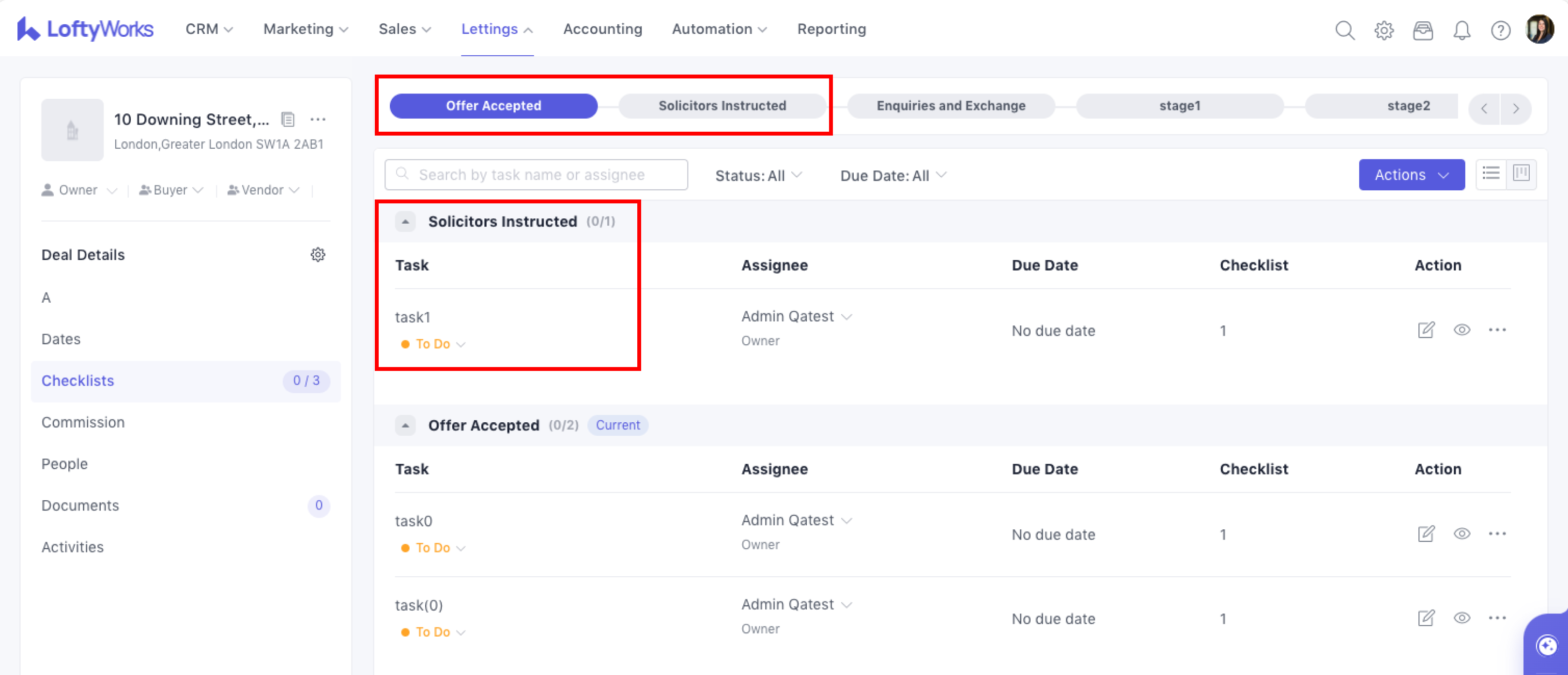This screenshot has width=1568, height=675.
Task: Open the Lettings menu
Action: click(x=497, y=29)
